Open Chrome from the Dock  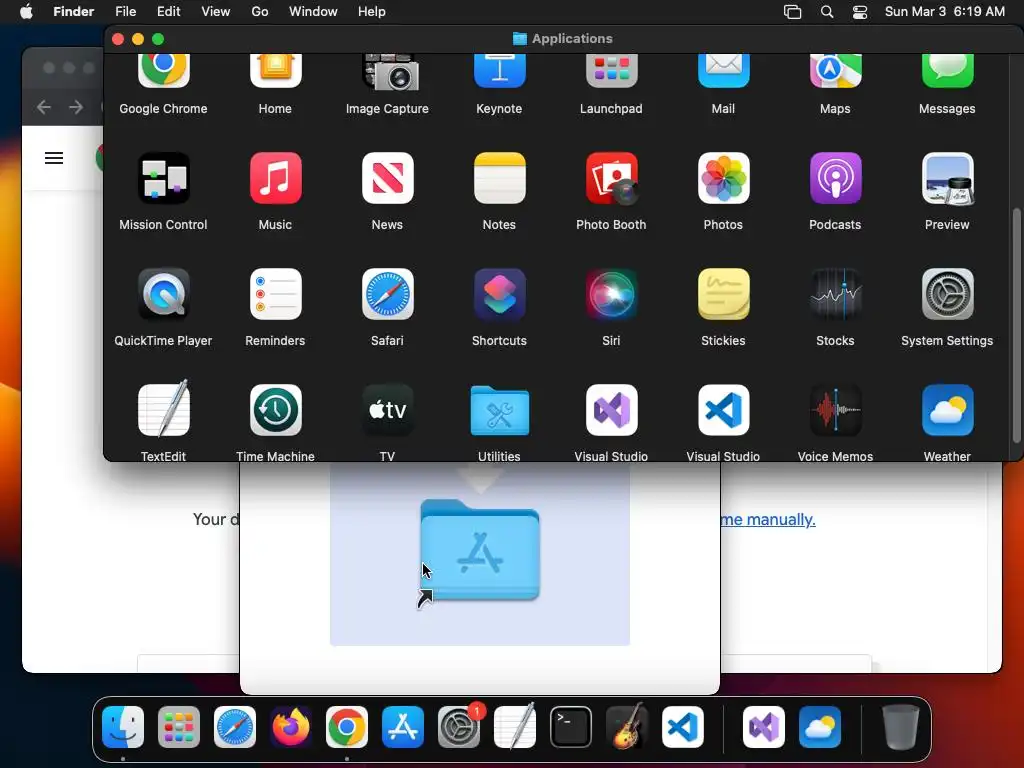point(347,727)
